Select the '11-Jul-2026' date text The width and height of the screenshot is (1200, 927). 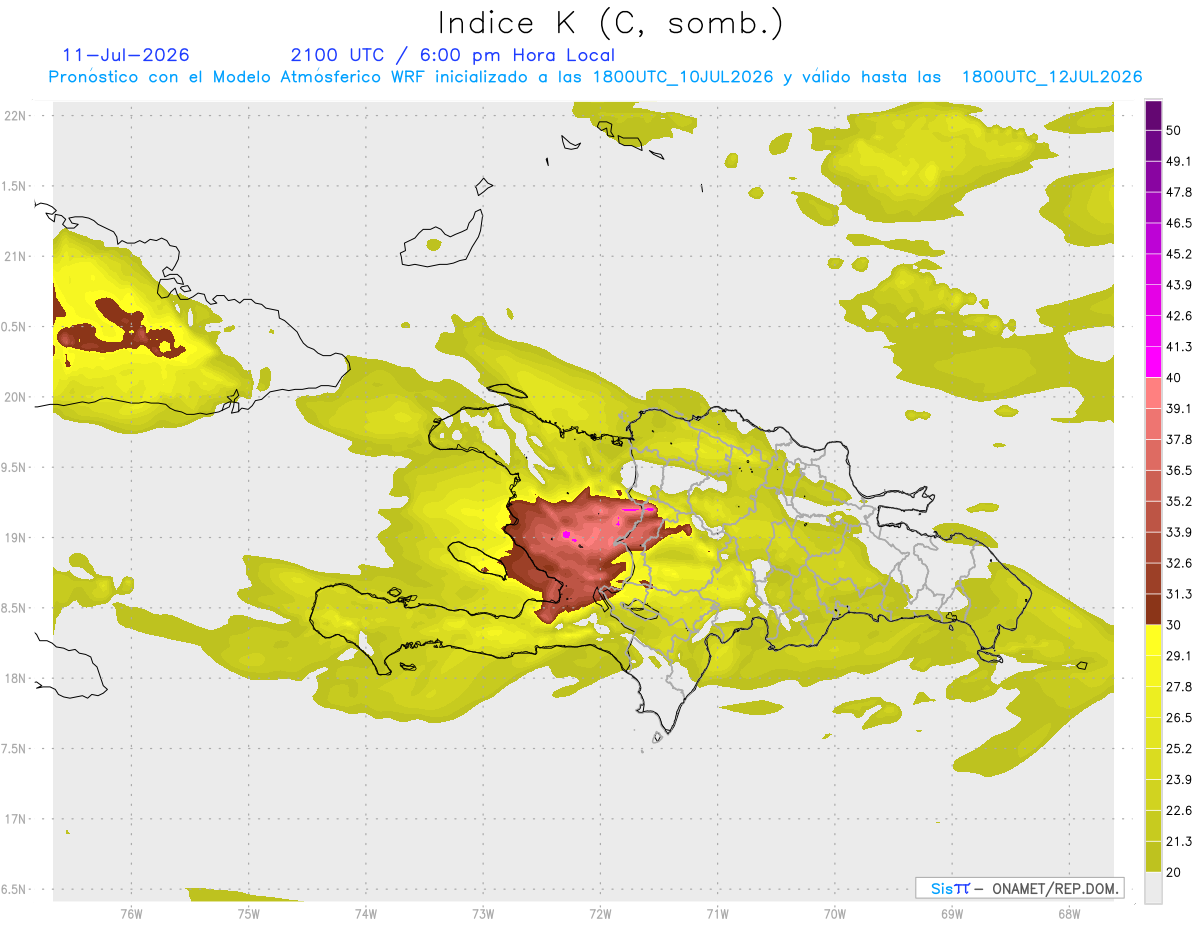pos(126,55)
